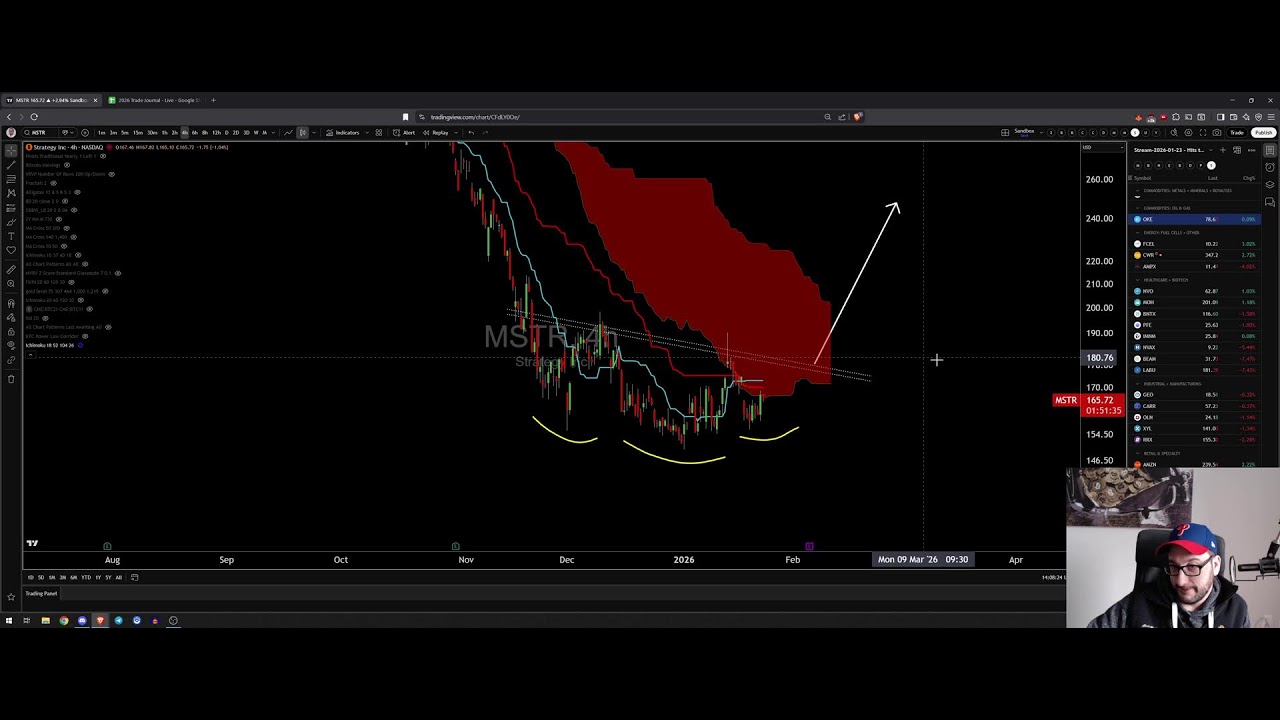
Task: Set the date range to All
Action: 119,577
